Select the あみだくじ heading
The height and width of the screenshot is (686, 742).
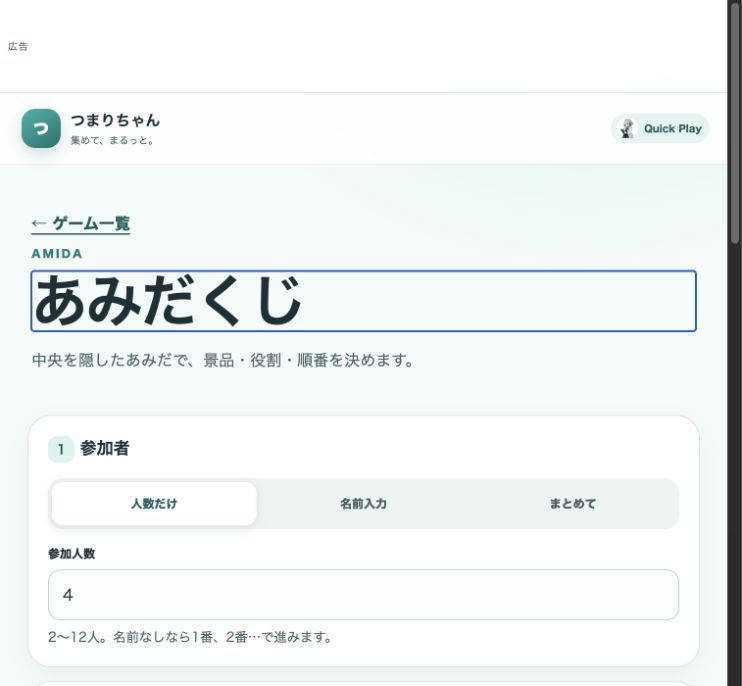[363, 301]
